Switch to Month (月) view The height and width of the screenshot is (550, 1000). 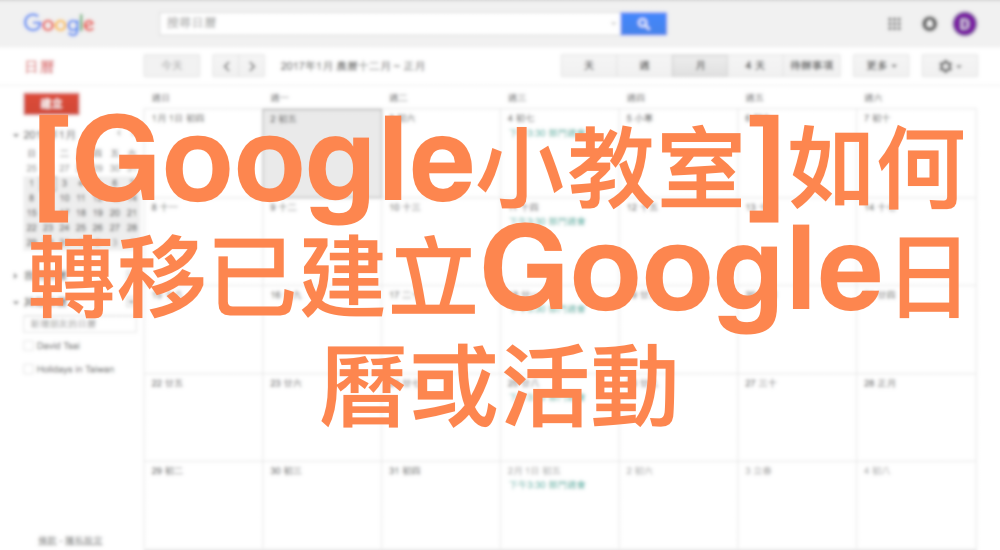coord(700,66)
